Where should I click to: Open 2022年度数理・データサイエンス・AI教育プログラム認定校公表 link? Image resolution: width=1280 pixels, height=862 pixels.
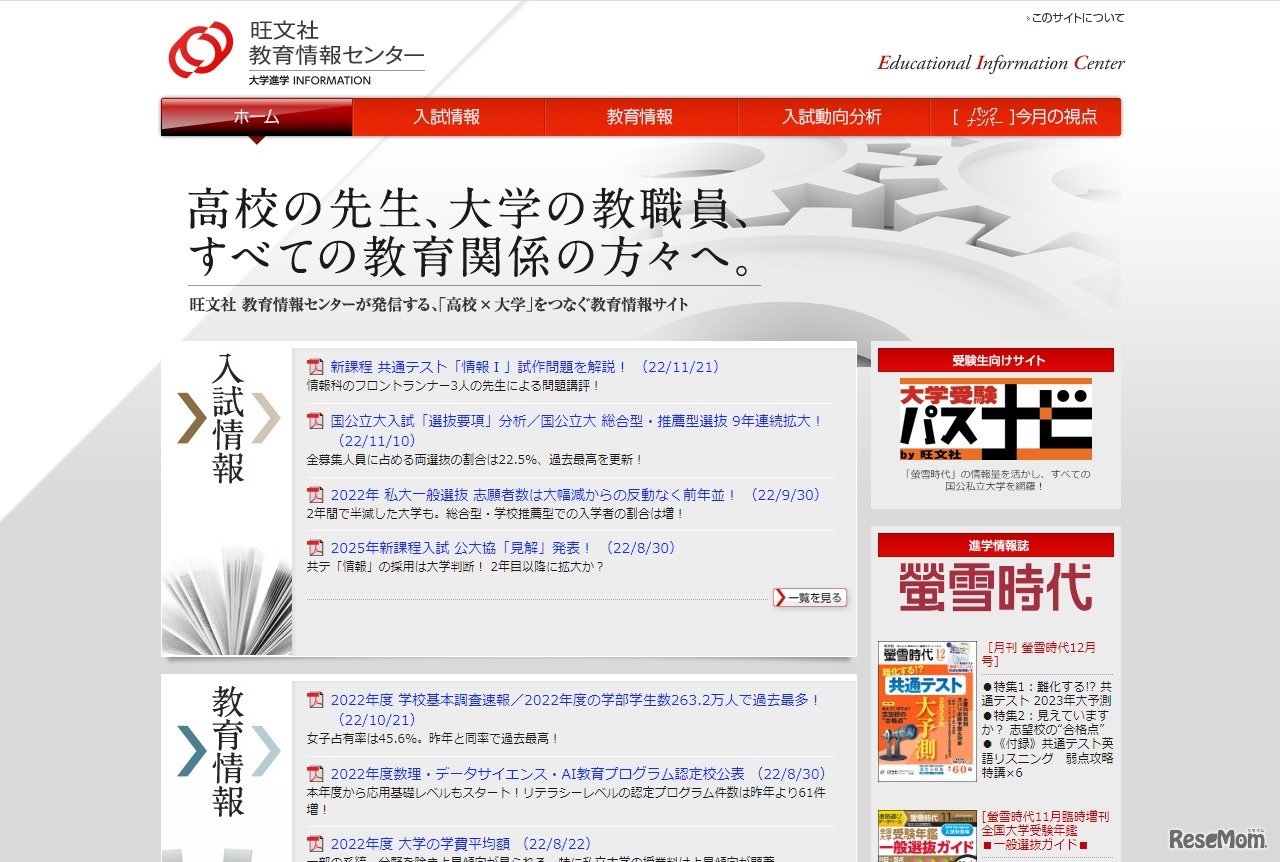578,774
